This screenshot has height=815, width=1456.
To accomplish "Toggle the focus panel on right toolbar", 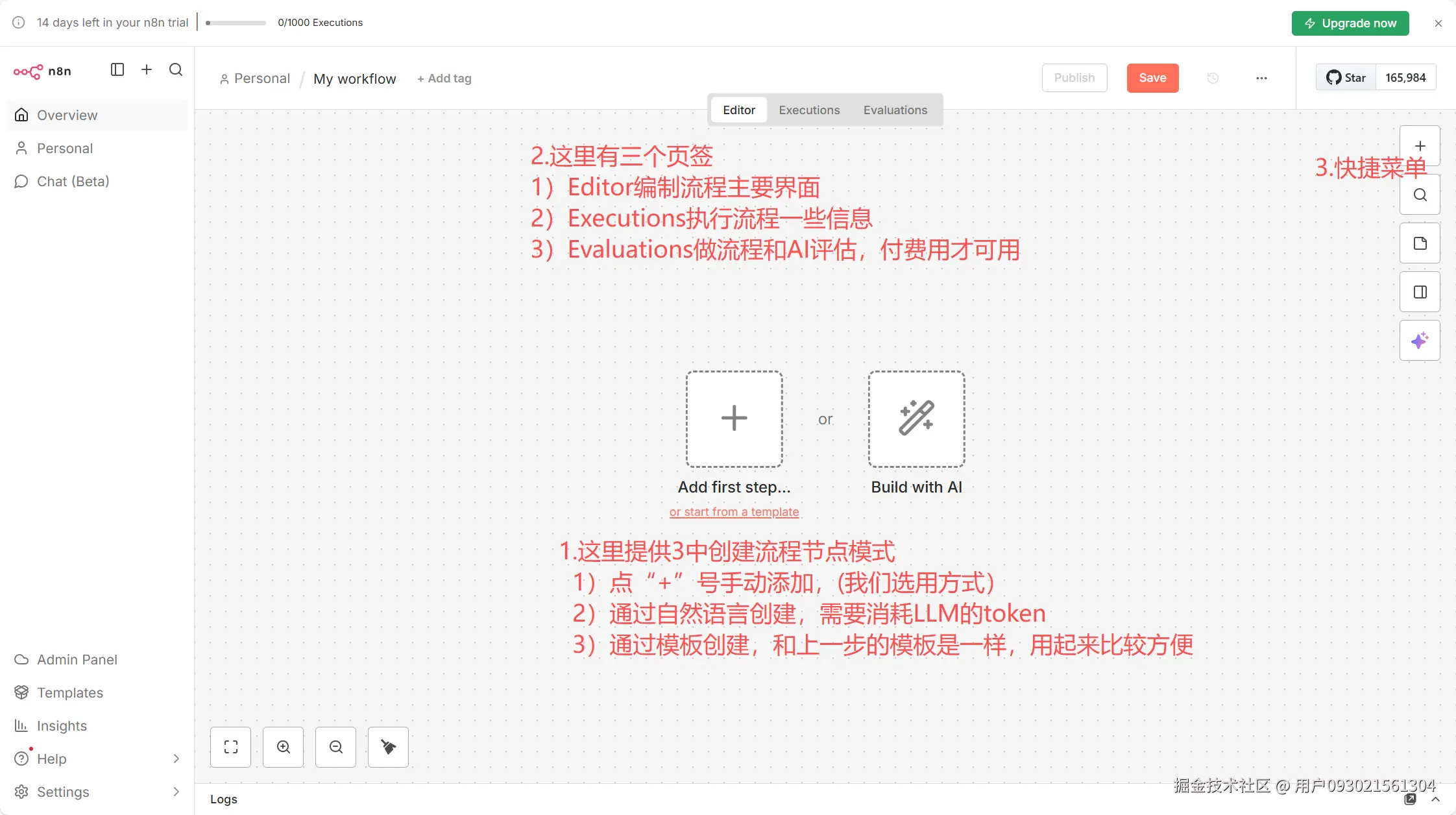I will click(x=1420, y=292).
